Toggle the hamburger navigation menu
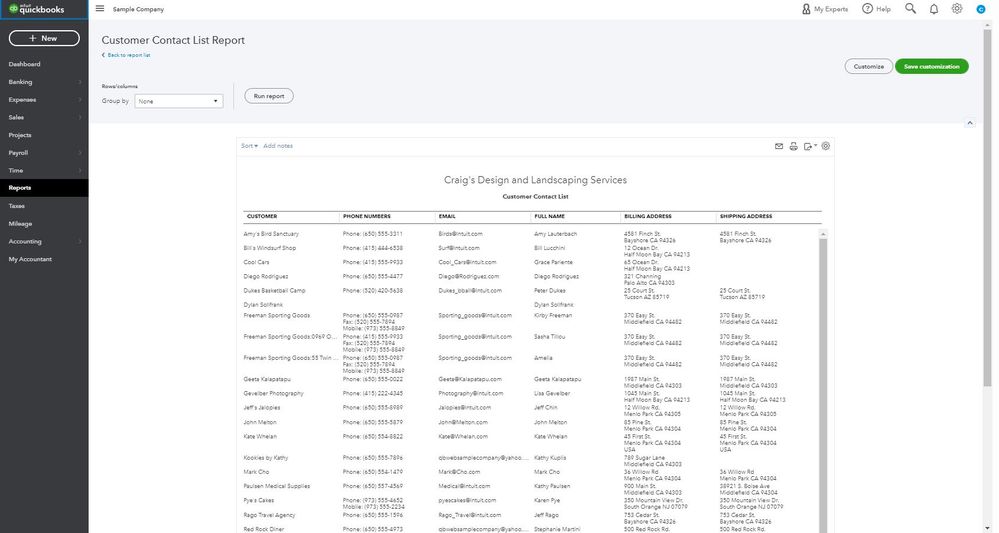 (x=100, y=9)
